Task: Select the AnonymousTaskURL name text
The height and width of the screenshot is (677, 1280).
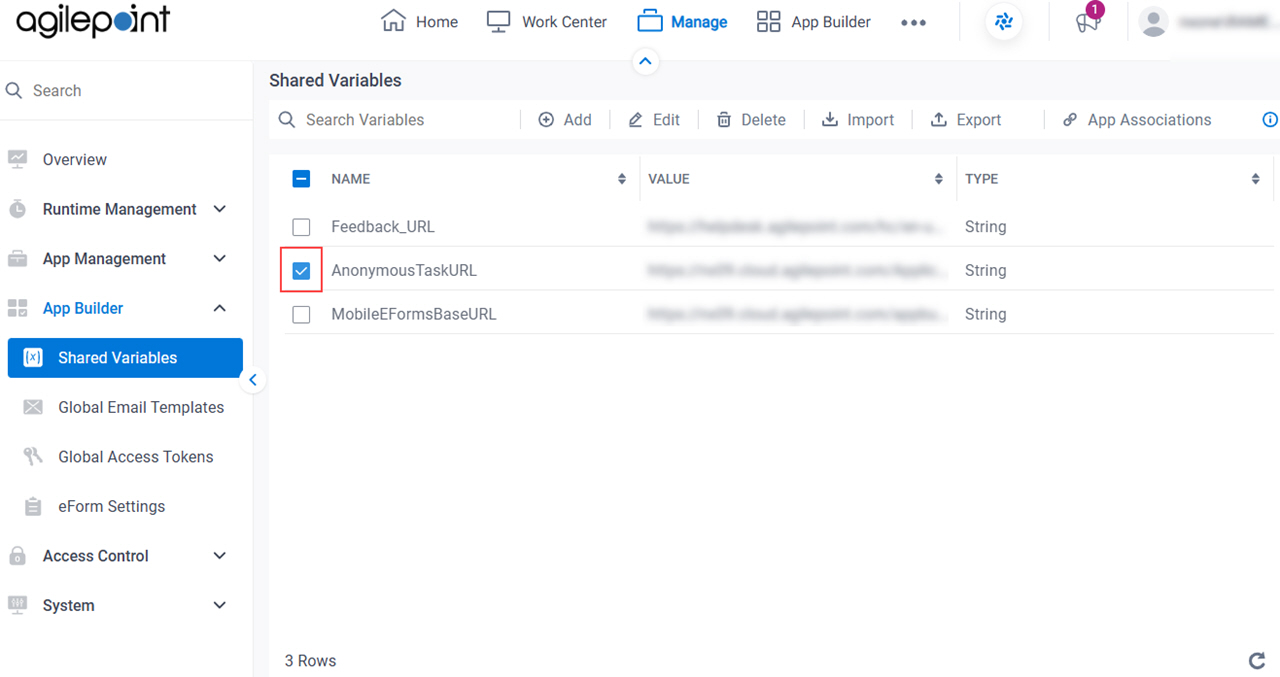Action: coord(404,271)
